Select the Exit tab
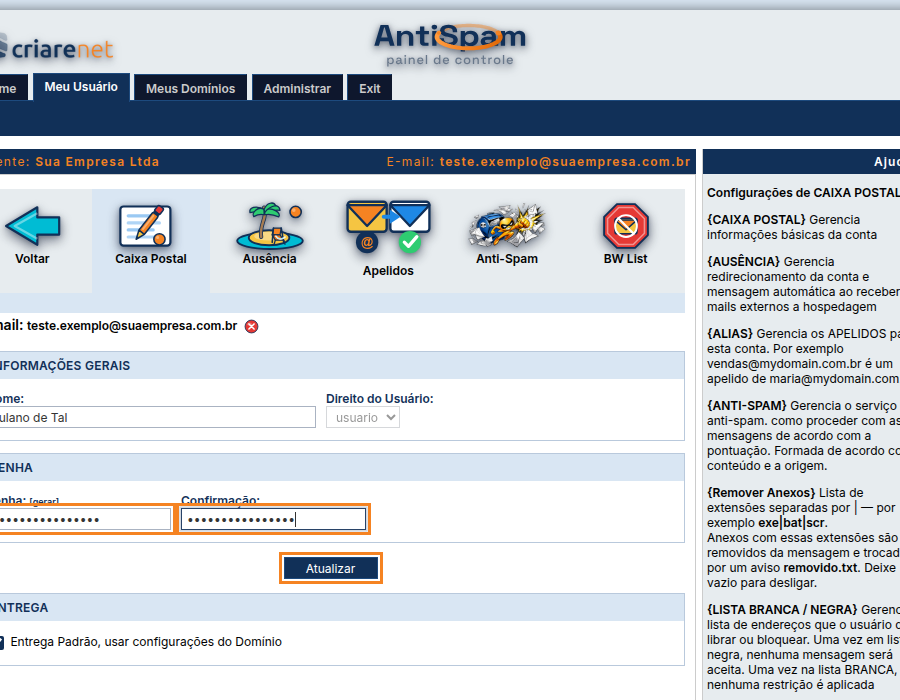This screenshot has width=900, height=700. [370, 88]
